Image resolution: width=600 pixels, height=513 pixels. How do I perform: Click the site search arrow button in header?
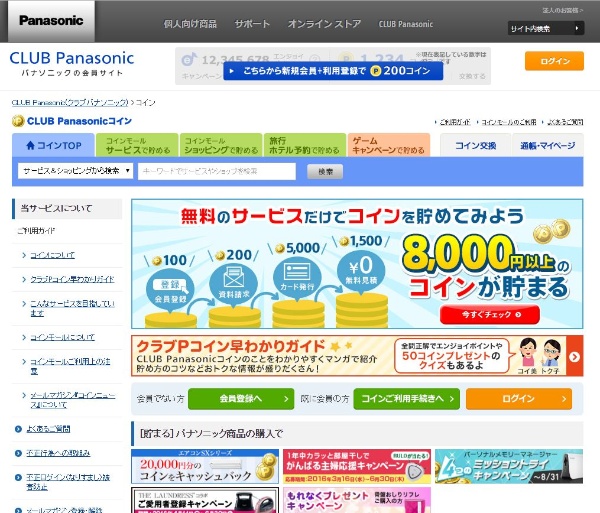pyautogui.click(x=577, y=28)
